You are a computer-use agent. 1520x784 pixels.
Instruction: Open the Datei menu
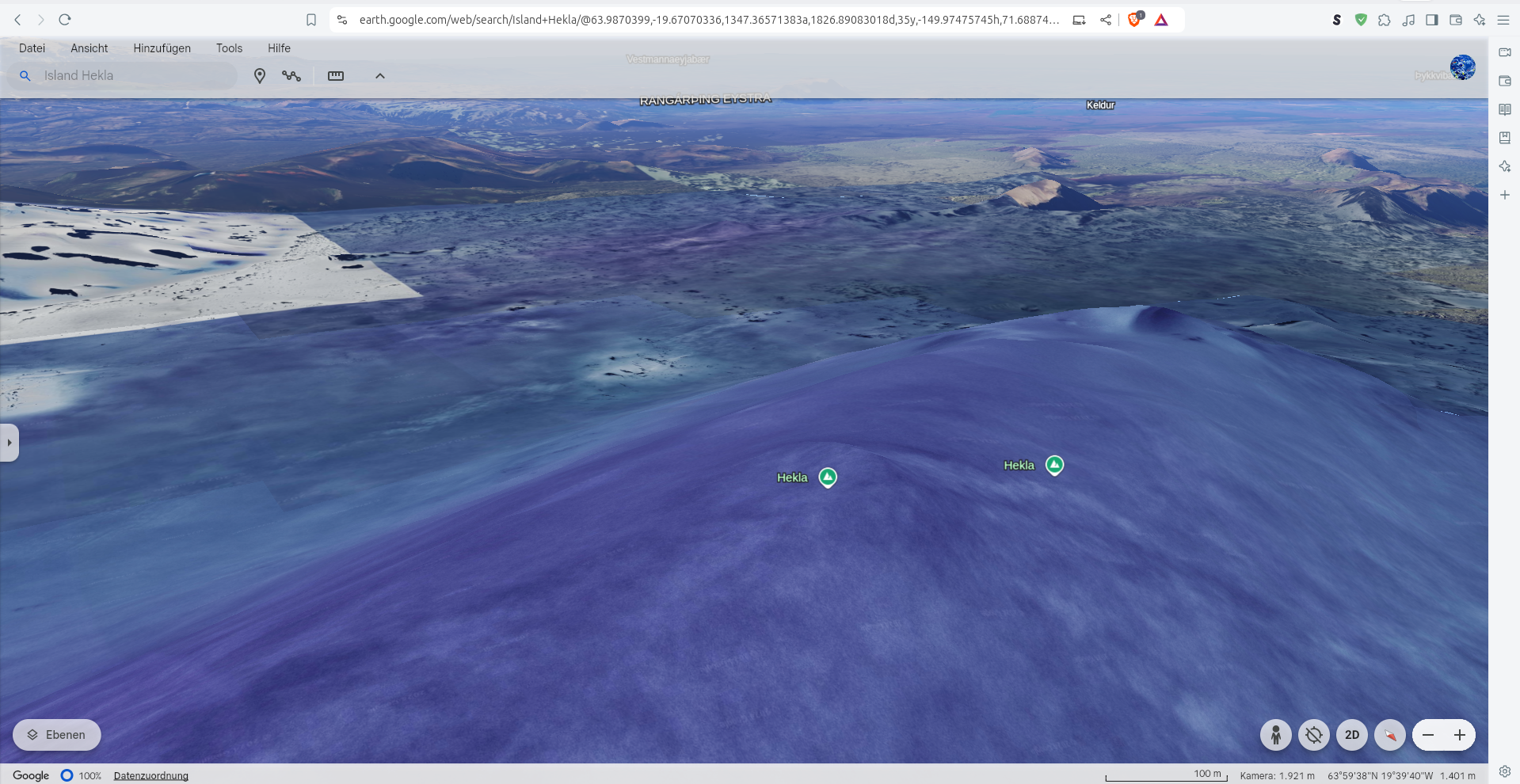click(x=32, y=48)
